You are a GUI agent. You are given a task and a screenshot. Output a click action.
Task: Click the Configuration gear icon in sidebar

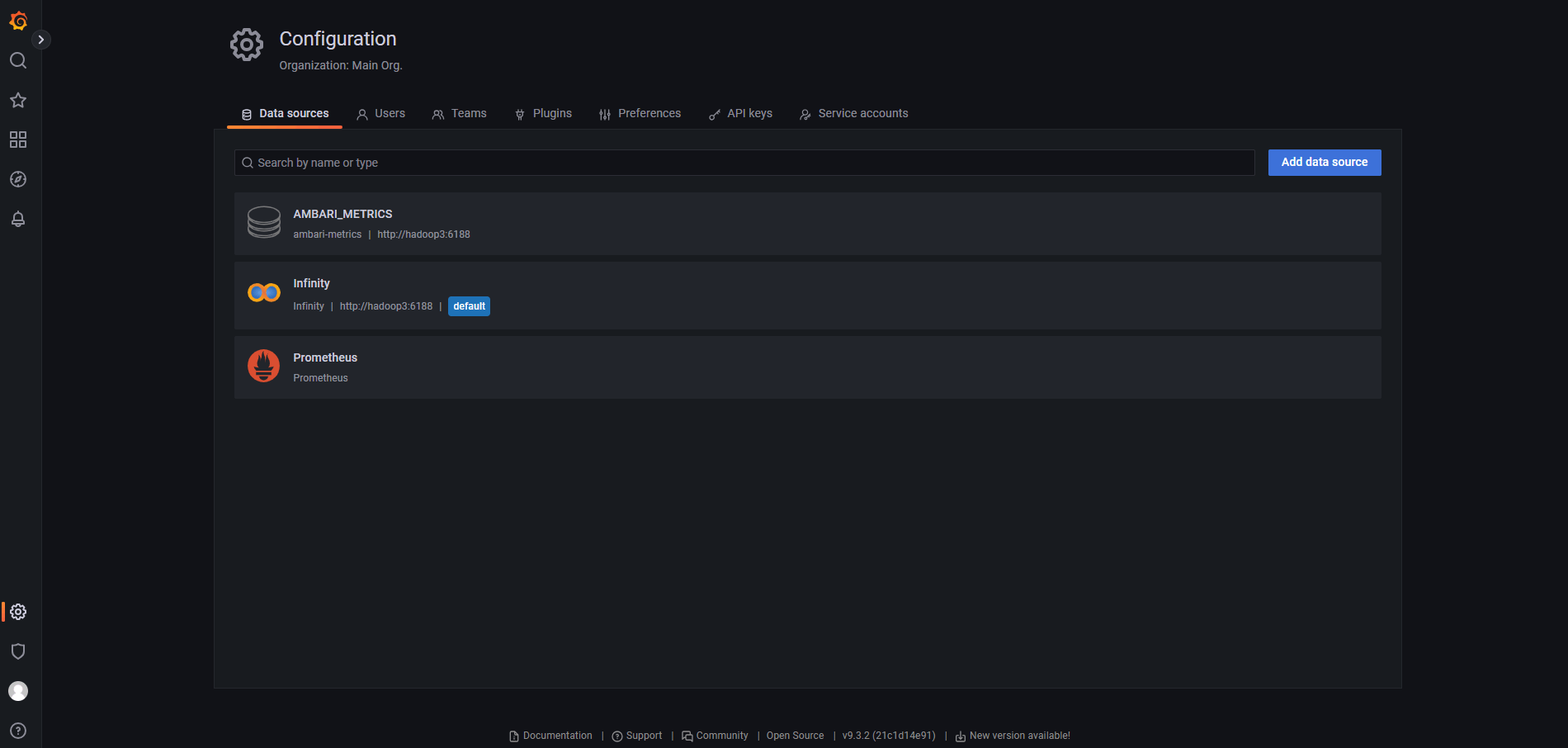tap(18, 612)
